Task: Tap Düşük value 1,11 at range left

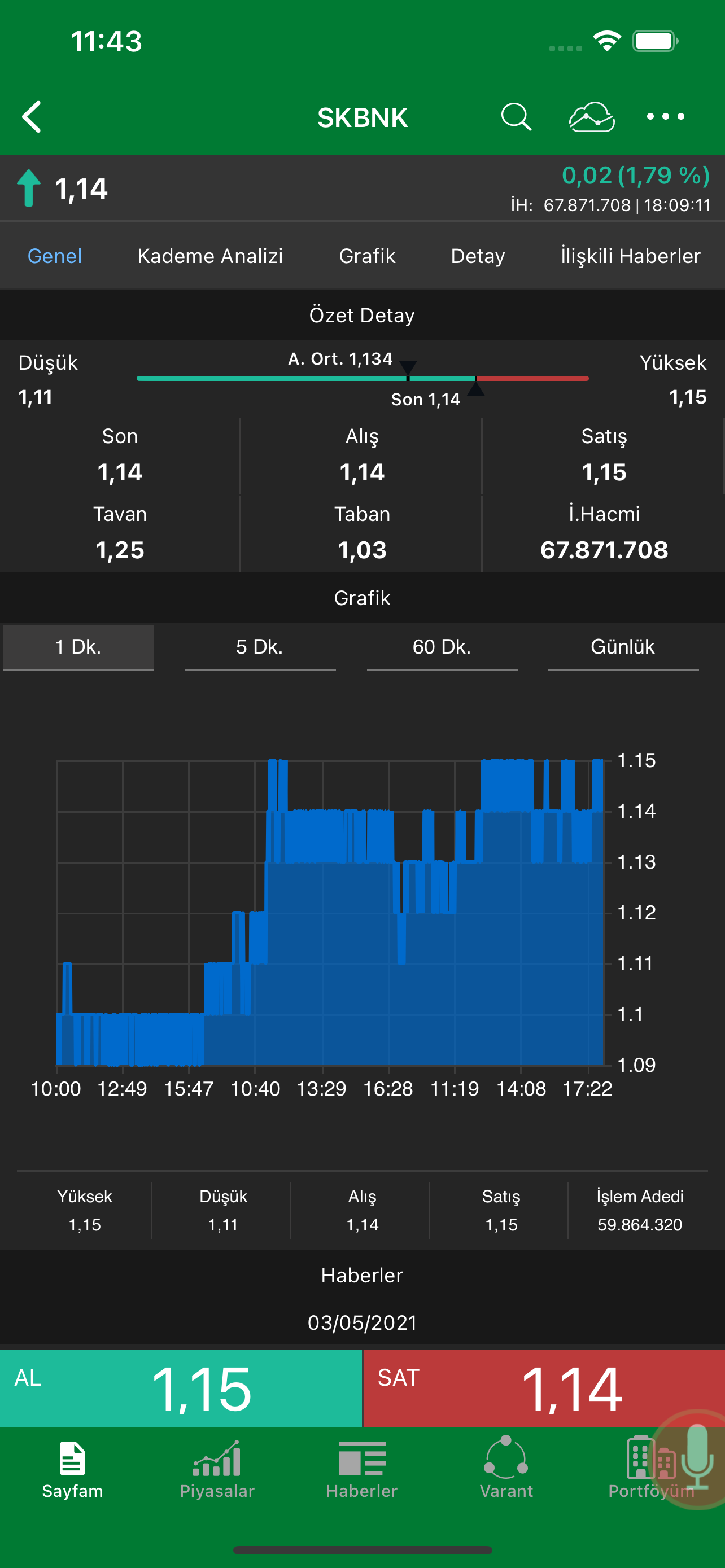Action: 36,397
